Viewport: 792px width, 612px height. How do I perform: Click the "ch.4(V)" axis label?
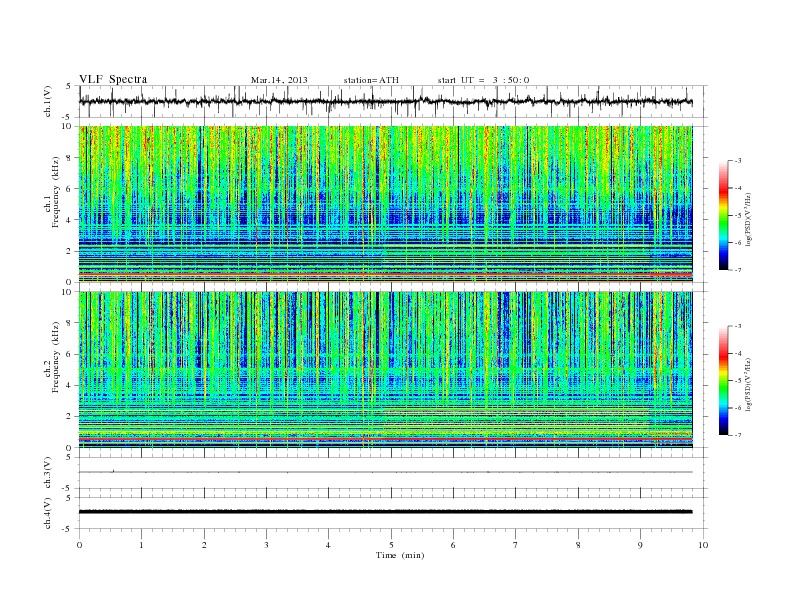(x=47, y=513)
